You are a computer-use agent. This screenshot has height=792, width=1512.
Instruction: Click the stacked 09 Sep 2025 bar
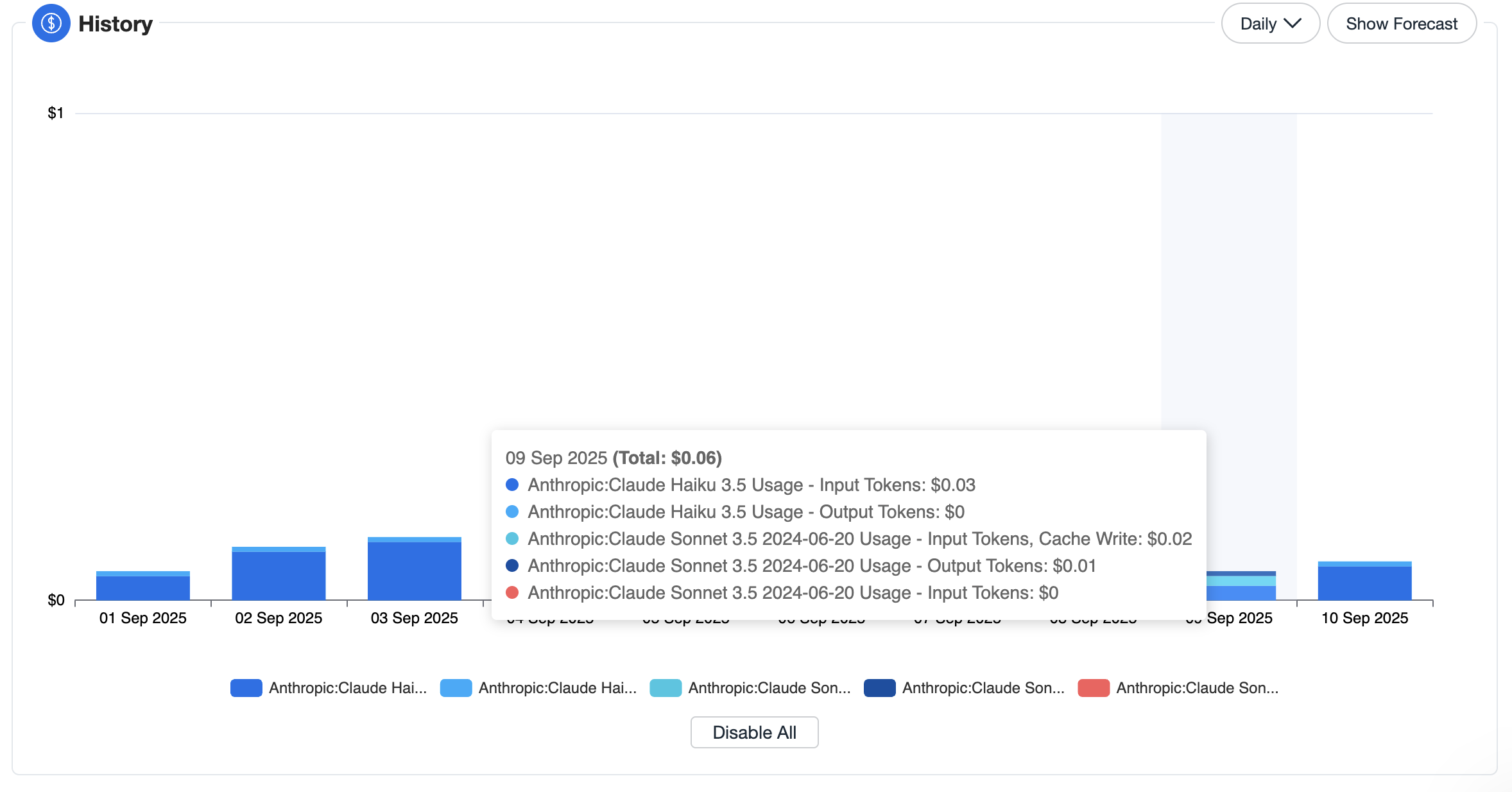1241,586
